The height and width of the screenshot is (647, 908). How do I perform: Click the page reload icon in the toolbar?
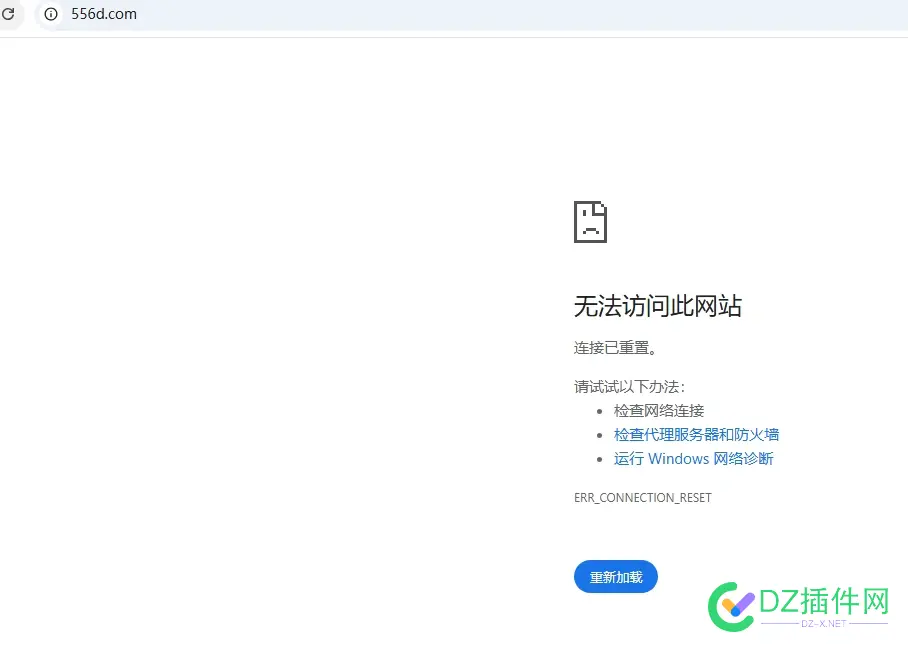[10, 15]
